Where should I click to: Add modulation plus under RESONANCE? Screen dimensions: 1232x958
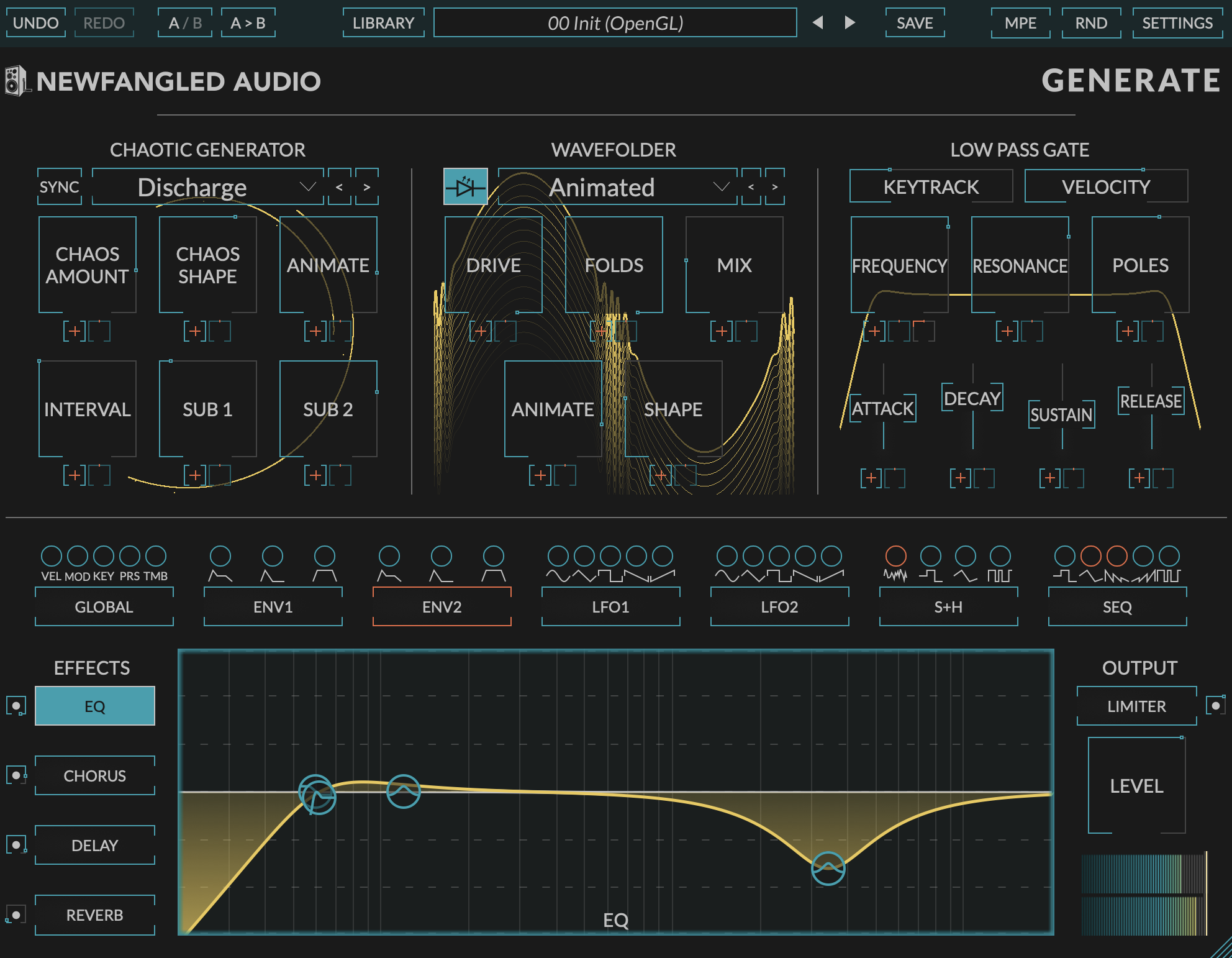[x=1007, y=331]
